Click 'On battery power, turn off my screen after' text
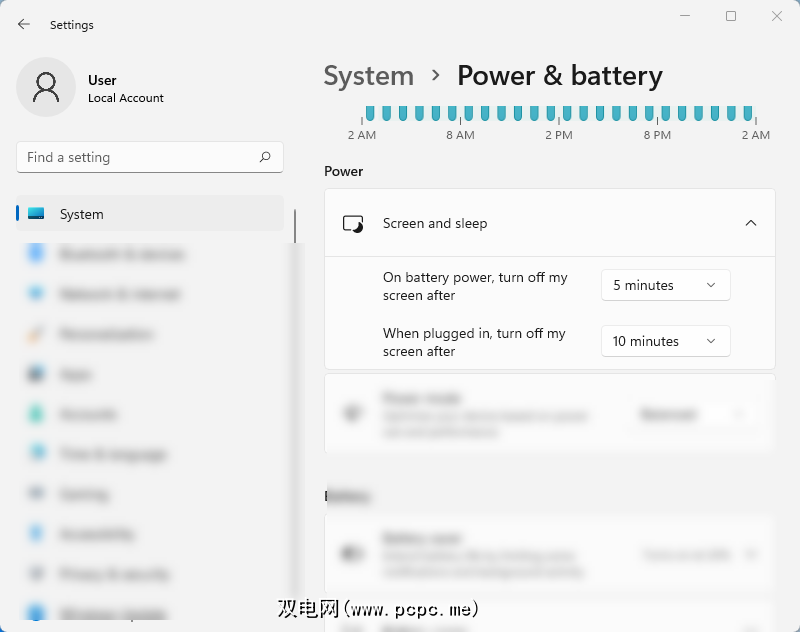This screenshot has width=800, height=632. pos(475,286)
